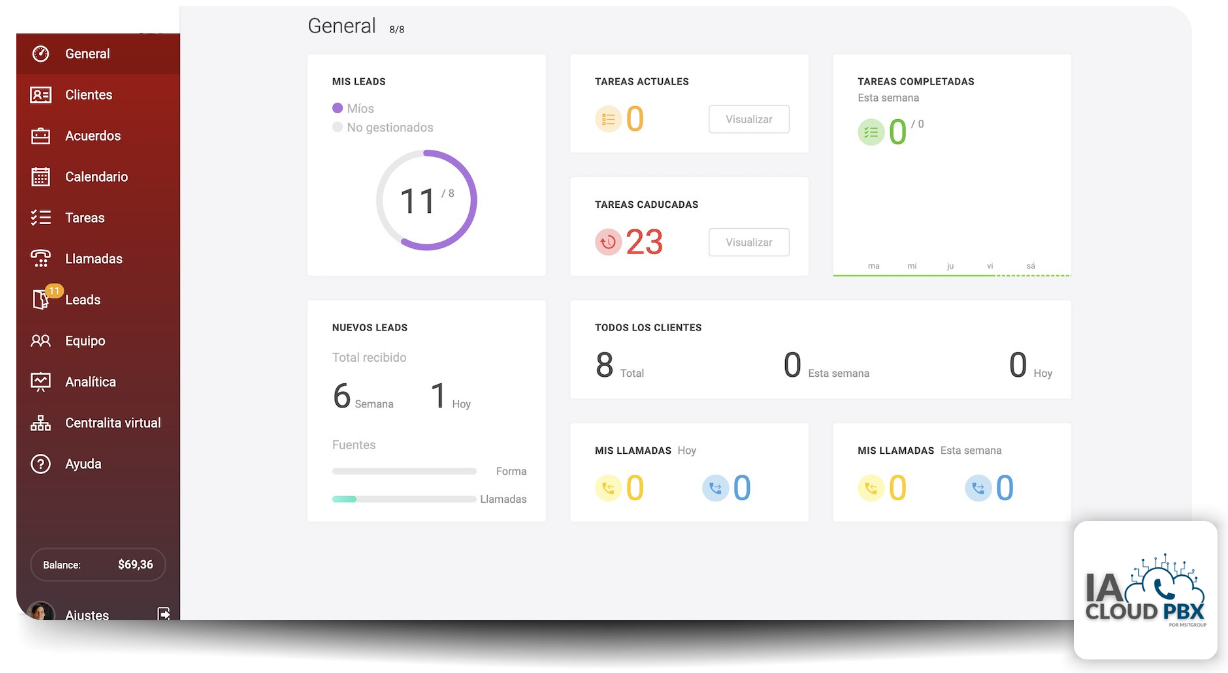Open the Calendario calendar icon

tap(41, 177)
